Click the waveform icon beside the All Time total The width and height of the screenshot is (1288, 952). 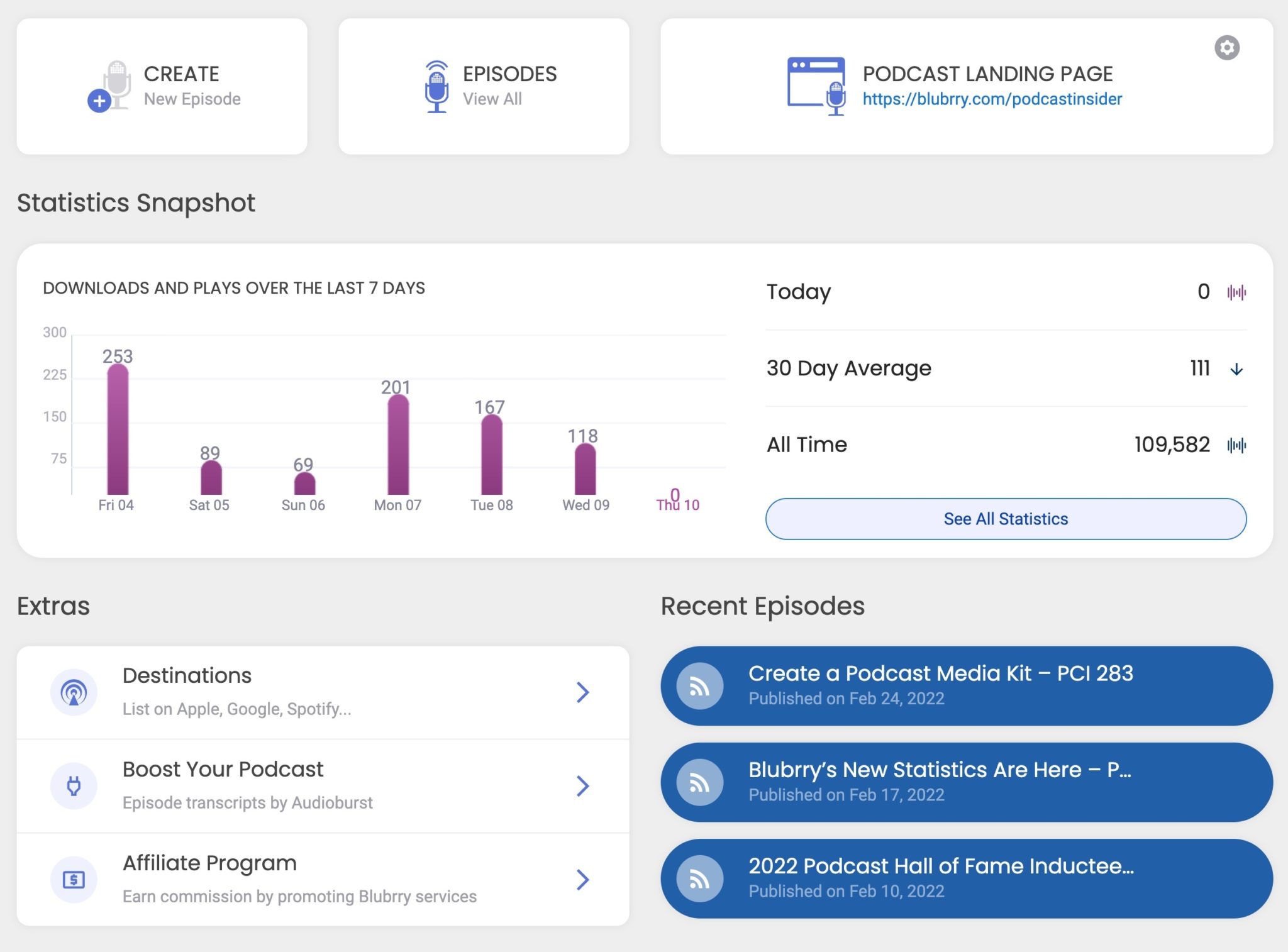click(x=1236, y=445)
